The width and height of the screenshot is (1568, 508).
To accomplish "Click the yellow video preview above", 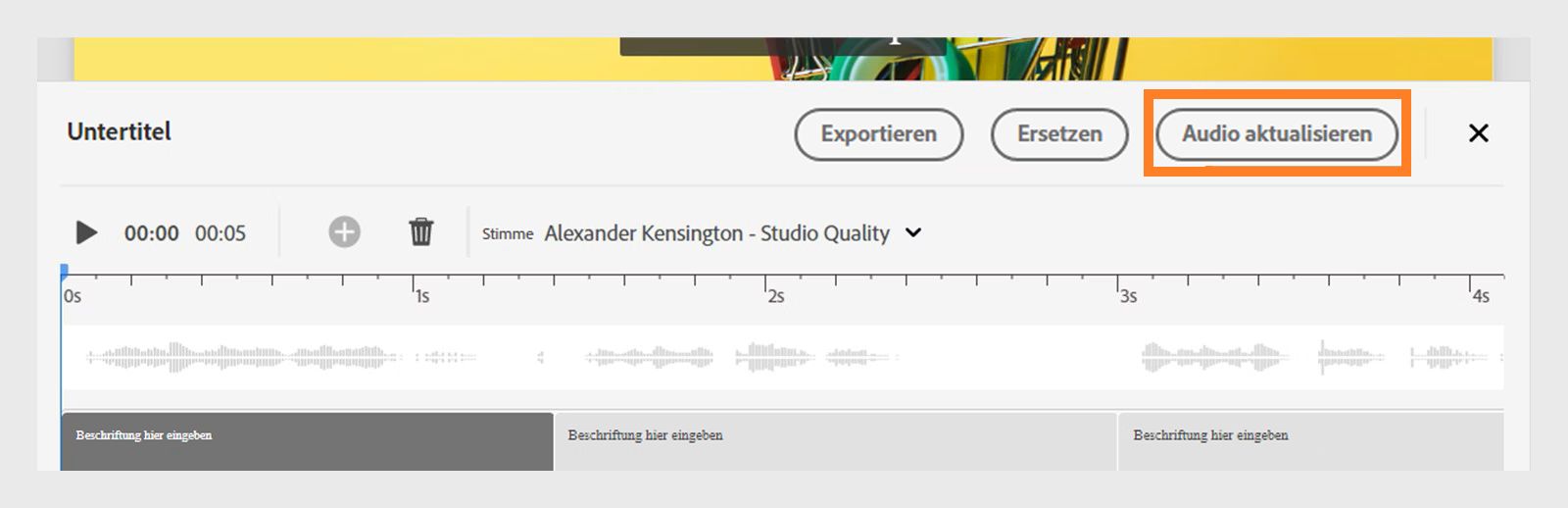I will click(343, 59).
